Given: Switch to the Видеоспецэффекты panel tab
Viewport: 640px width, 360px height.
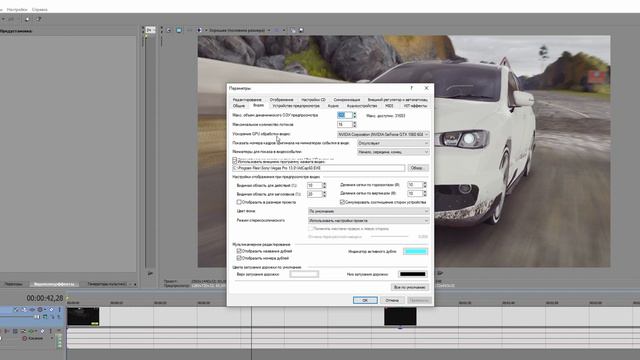Looking at the screenshot, I should pos(54,284).
